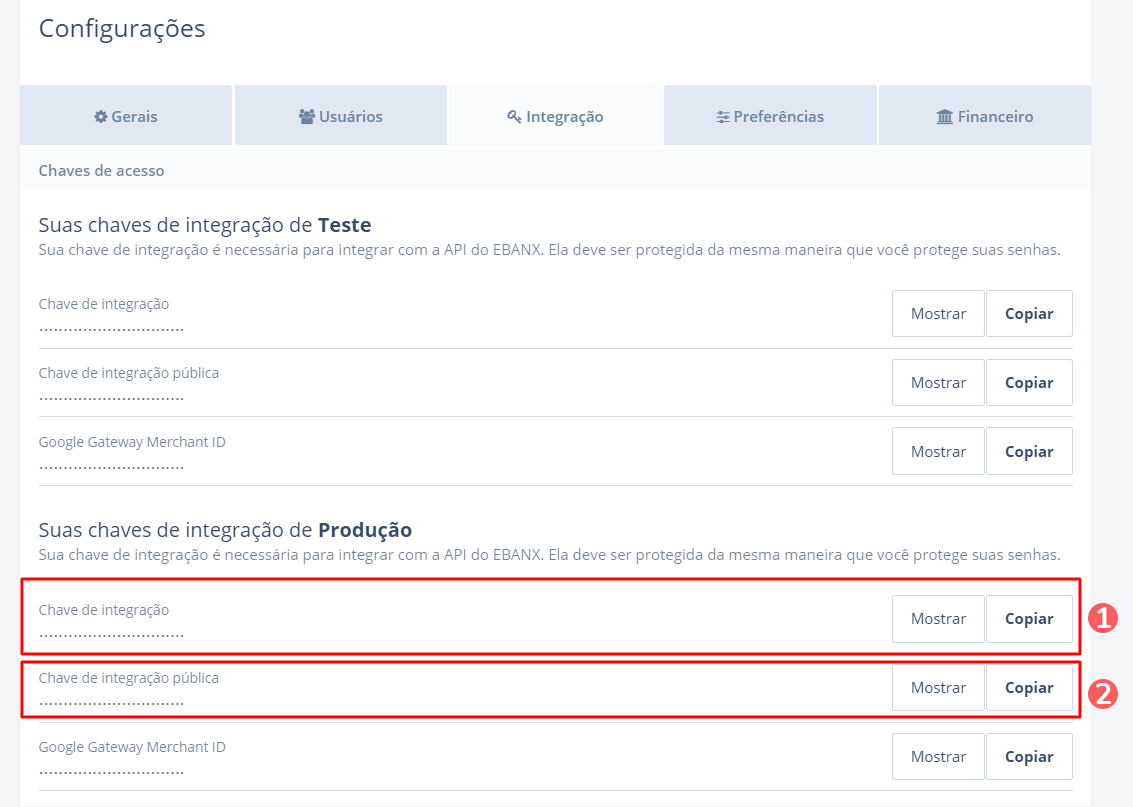
Task: Show the Teste Chave de integração
Action: (938, 314)
